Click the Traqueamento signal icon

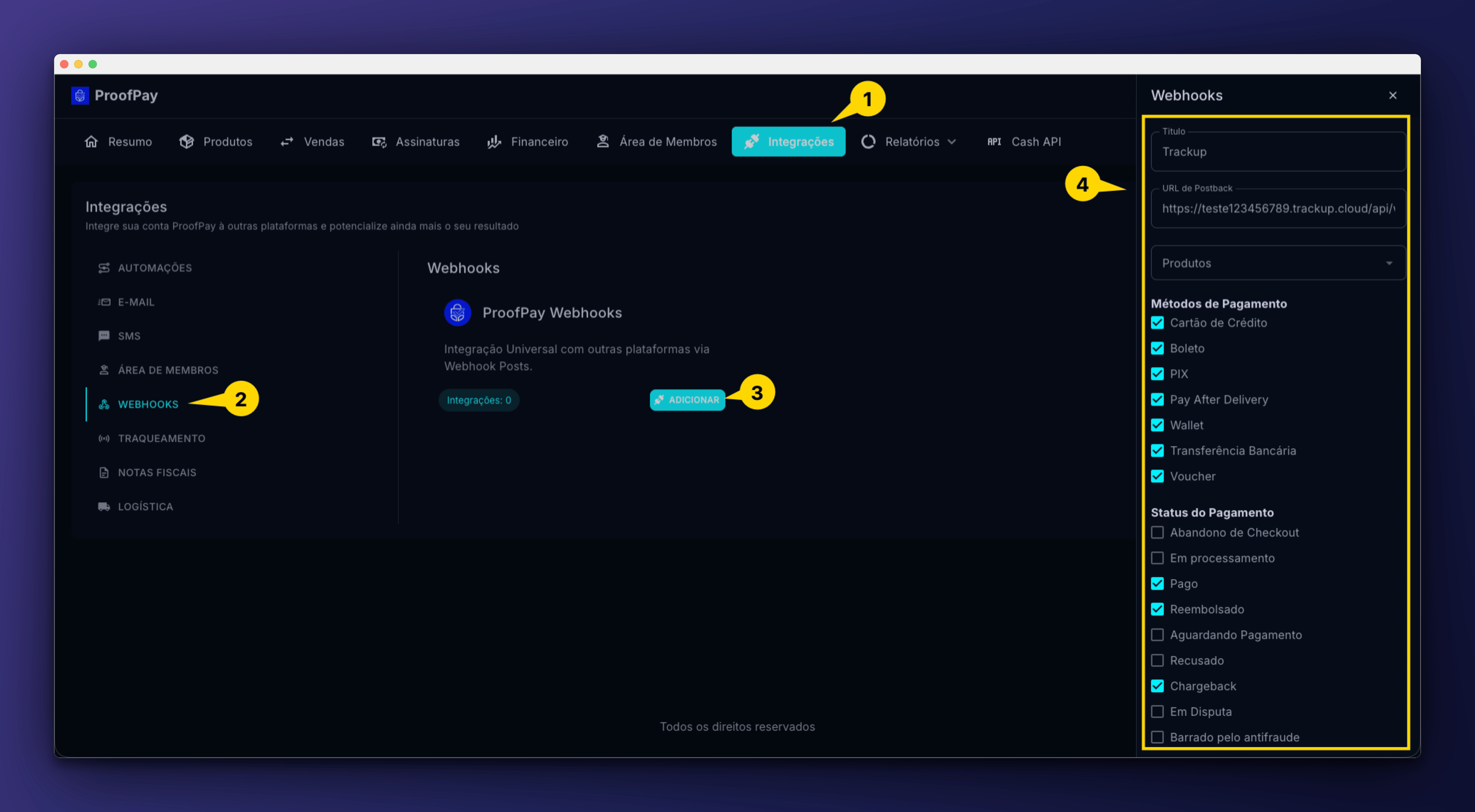click(104, 438)
